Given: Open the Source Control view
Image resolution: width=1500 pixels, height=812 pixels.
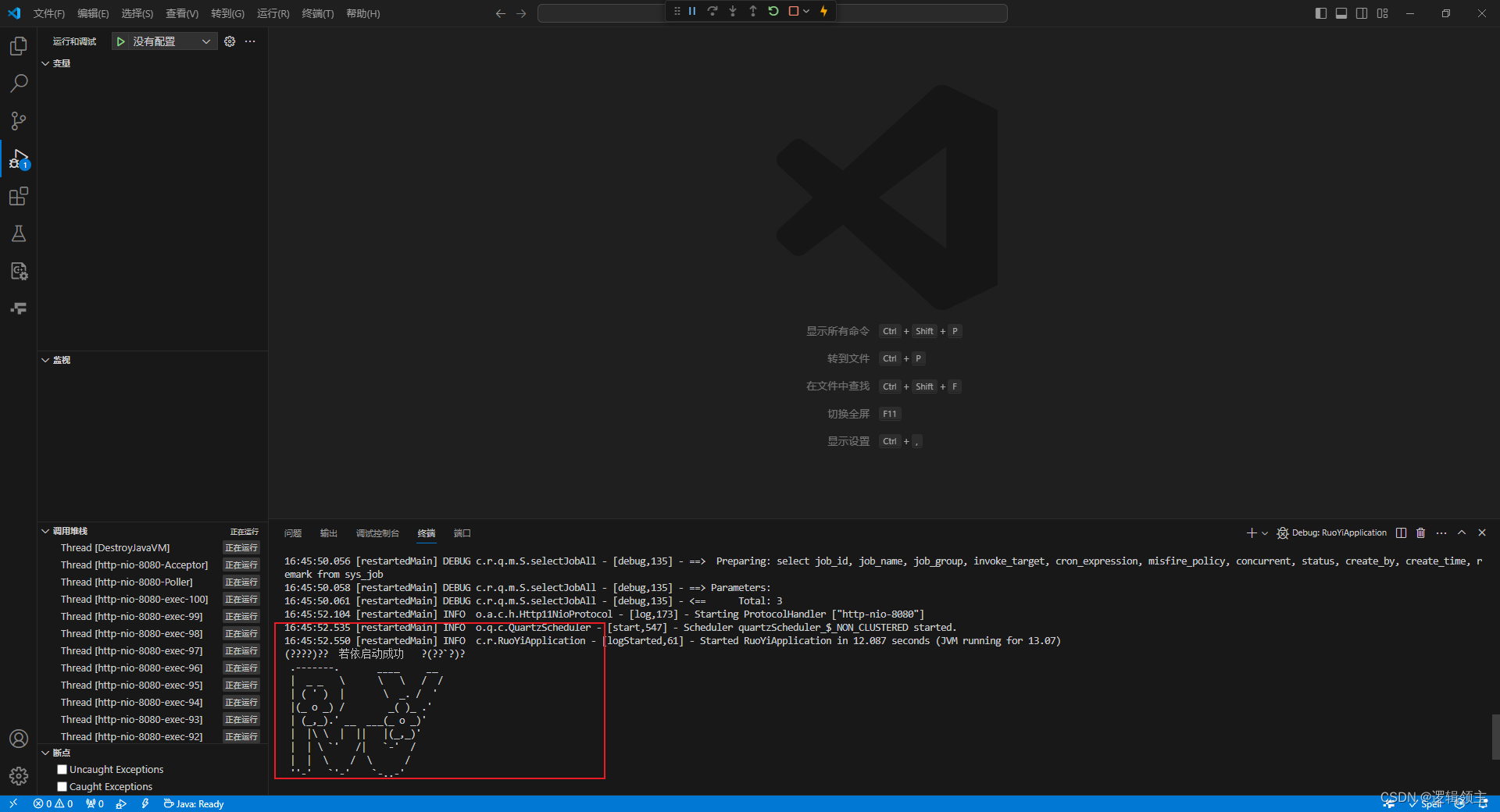Looking at the screenshot, I should click(19, 121).
